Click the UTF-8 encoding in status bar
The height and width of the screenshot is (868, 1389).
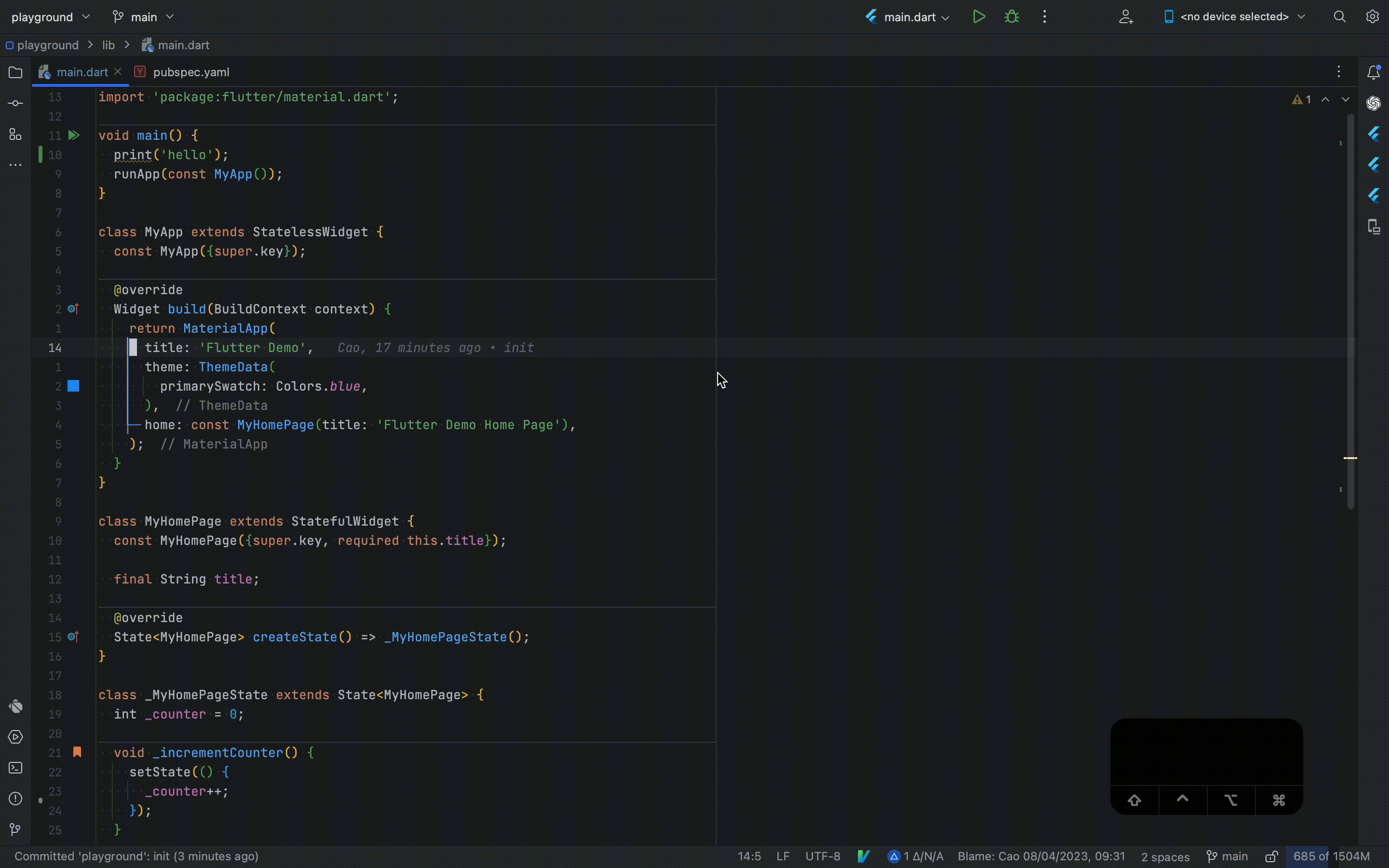(822, 856)
